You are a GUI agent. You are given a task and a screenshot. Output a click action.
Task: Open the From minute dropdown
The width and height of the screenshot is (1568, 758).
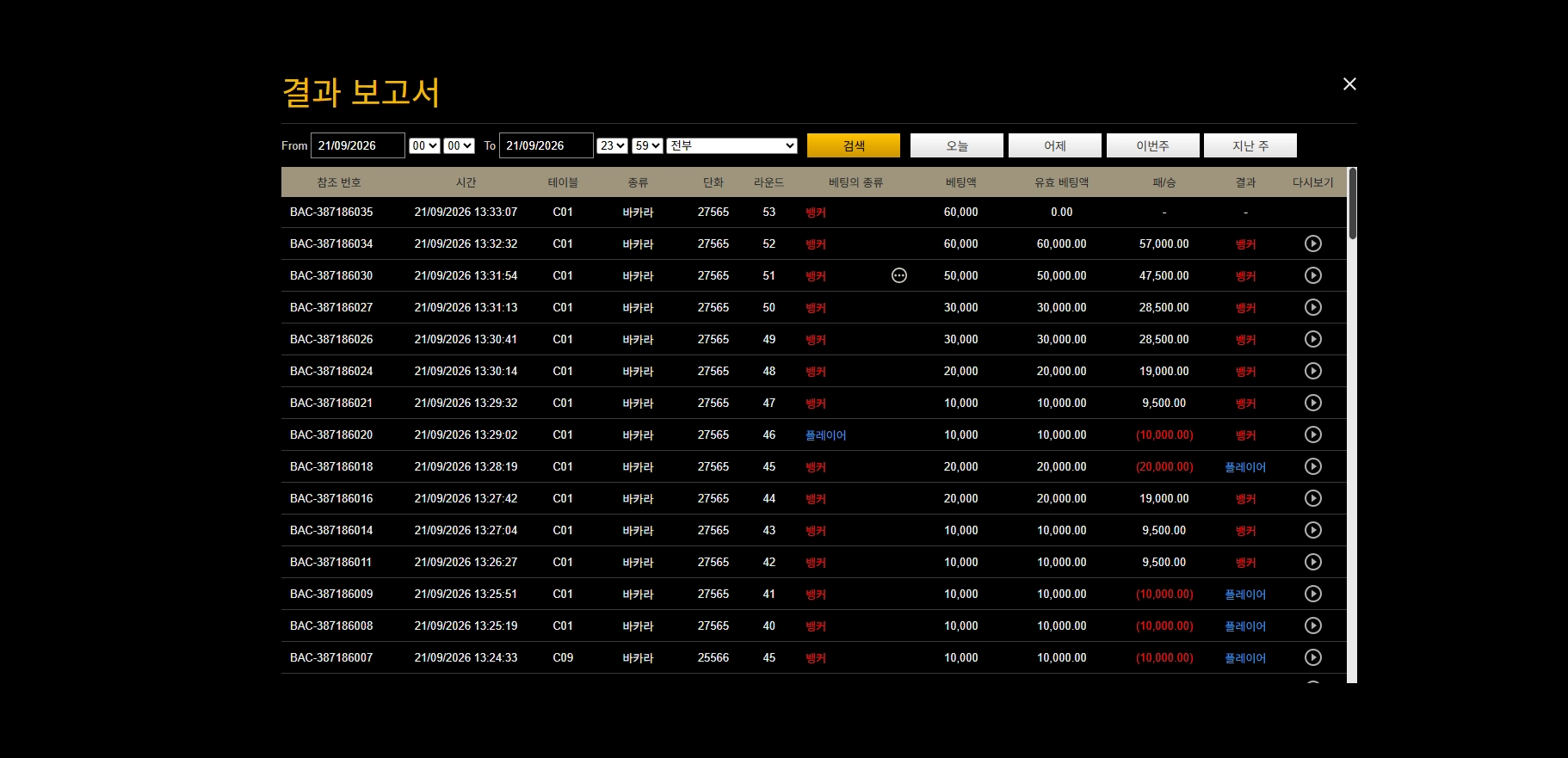pyautogui.click(x=460, y=145)
